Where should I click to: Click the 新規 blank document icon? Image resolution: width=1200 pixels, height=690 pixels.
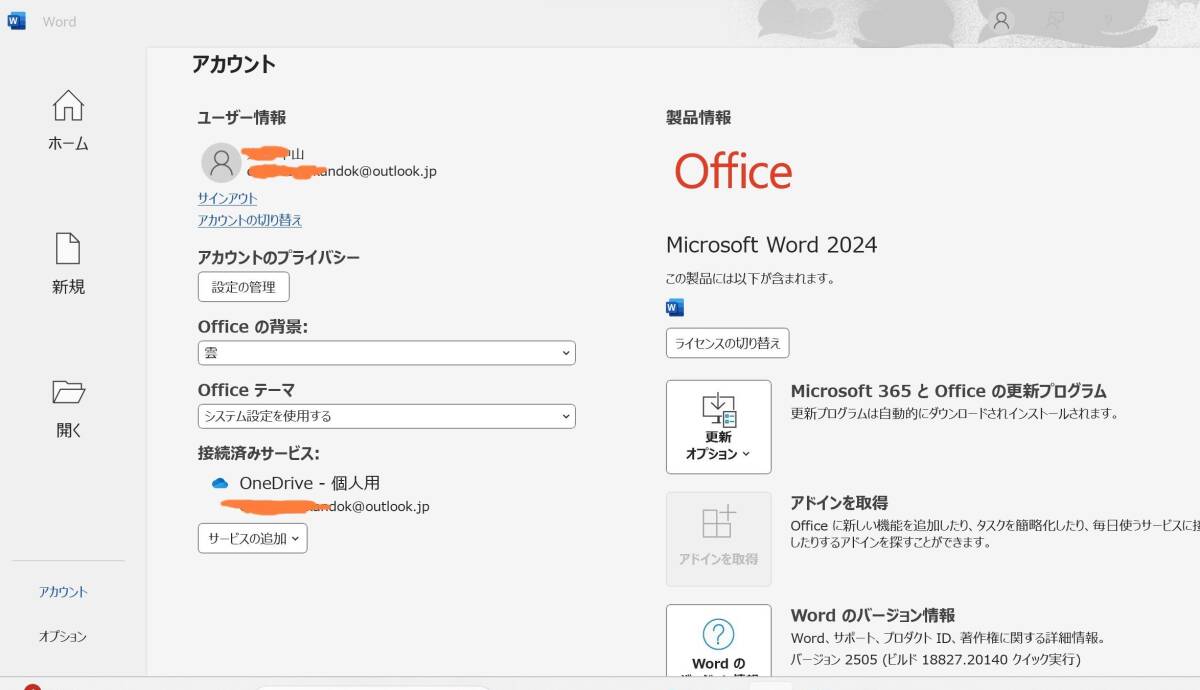68,249
